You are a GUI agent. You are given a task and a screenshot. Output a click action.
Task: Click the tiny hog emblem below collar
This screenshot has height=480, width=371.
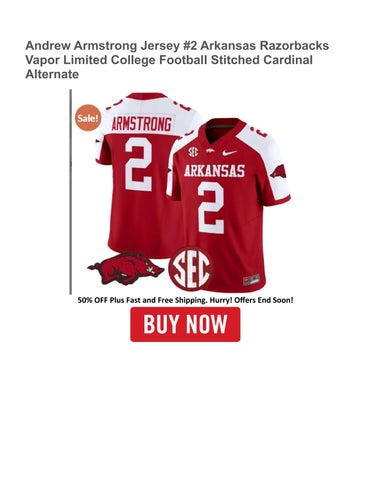coord(210,151)
